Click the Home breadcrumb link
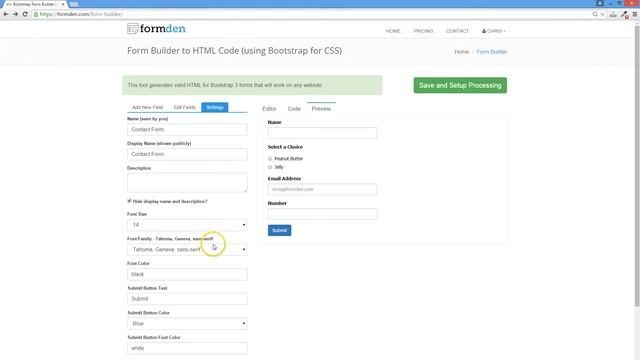The width and height of the screenshot is (640, 360). (x=462, y=52)
